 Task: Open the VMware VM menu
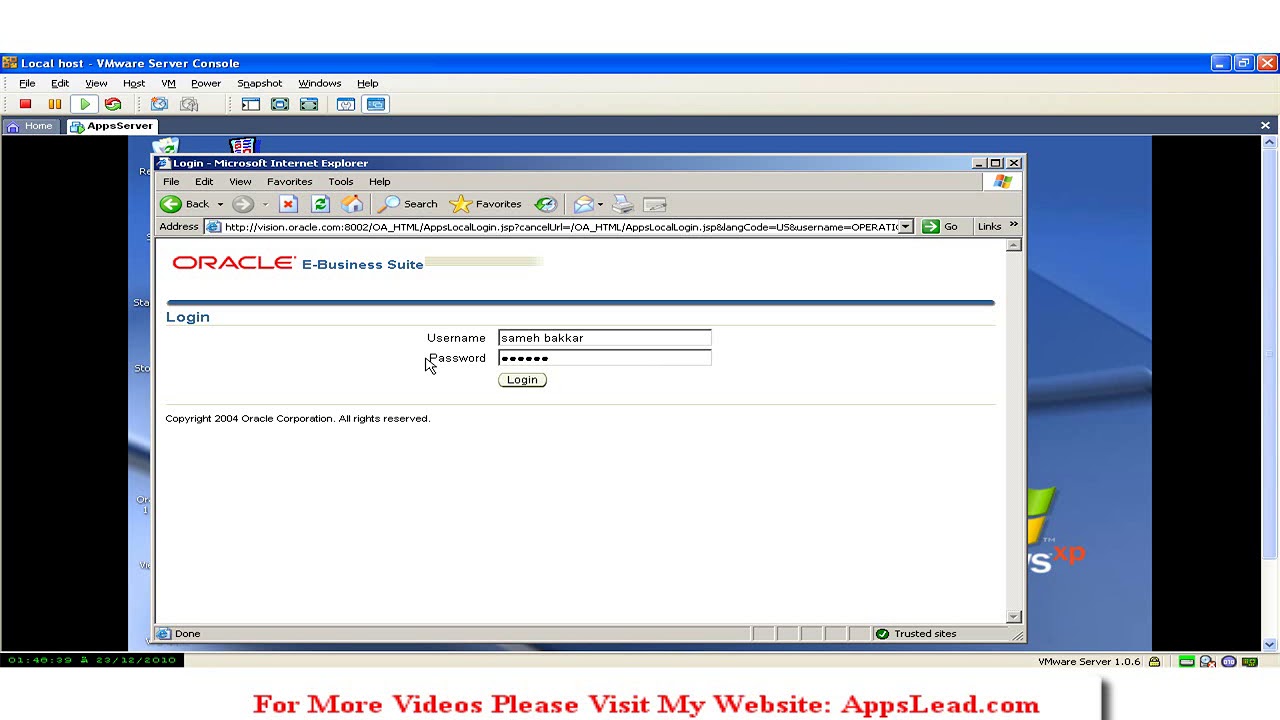(168, 83)
